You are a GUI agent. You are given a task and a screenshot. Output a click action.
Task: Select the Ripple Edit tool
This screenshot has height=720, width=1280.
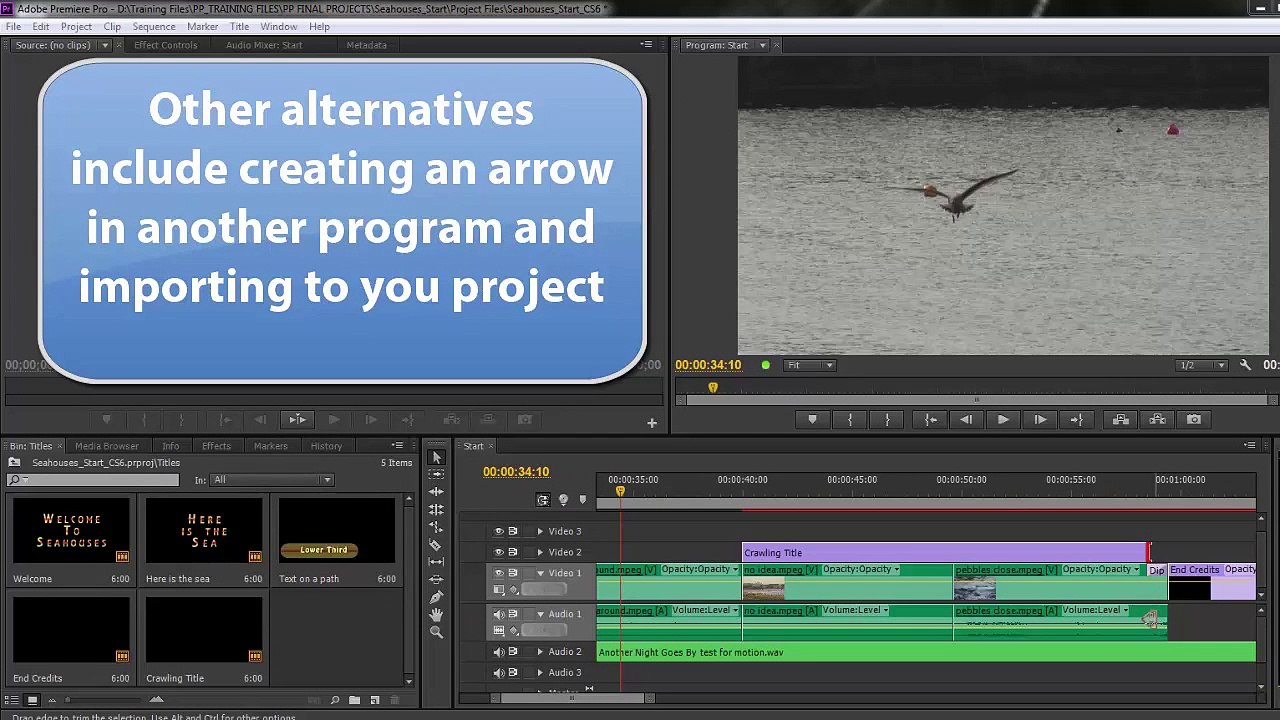(x=436, y=492)
